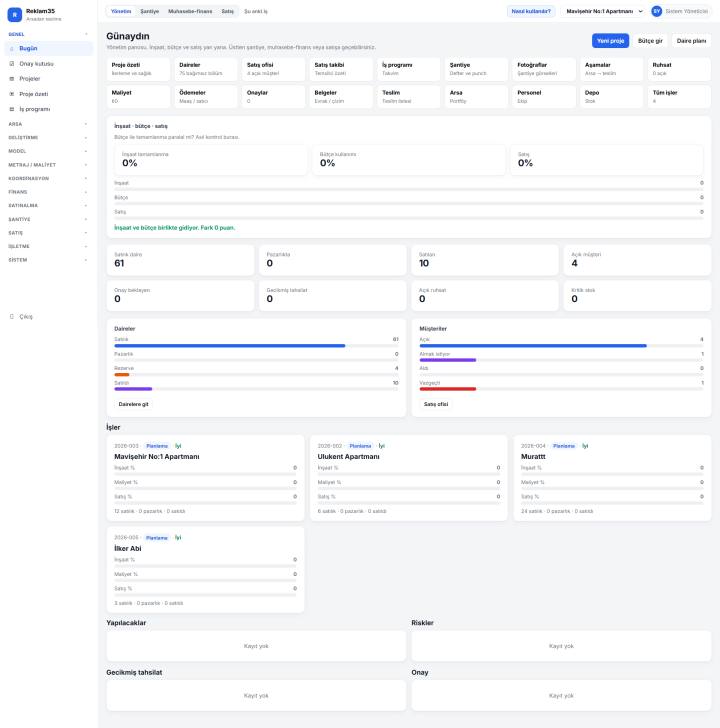720x728 pixels.
Task: Open the Tüm işler shortcut card
Action: point(679,97)
